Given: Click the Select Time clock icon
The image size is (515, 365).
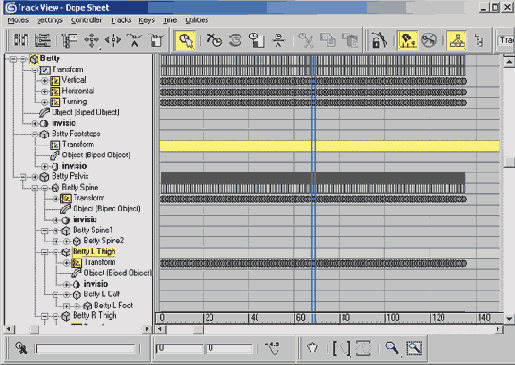Looking at the screenshot, I should click(x=185, y=41).
